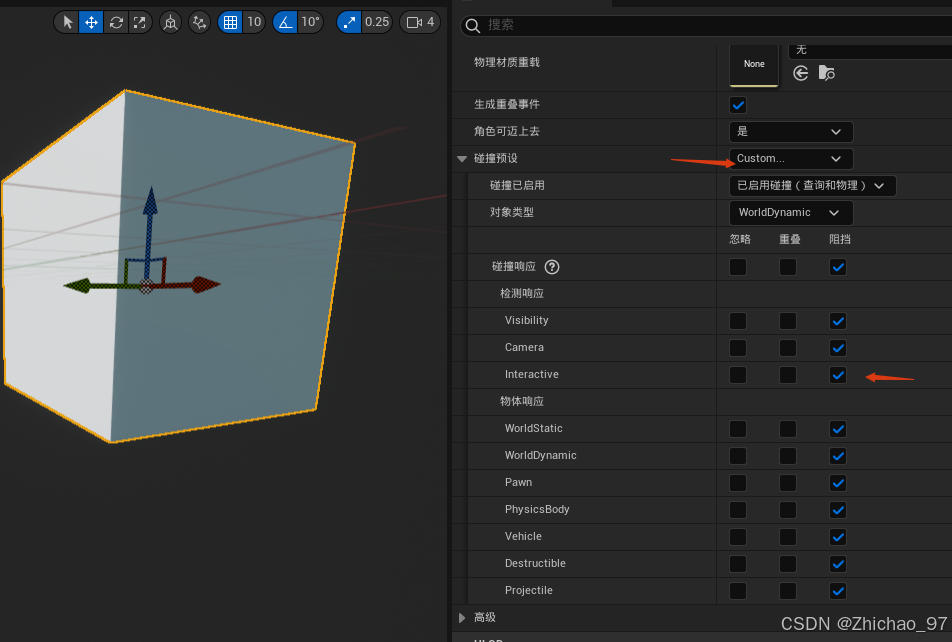This screenshot has height=642, width=952.
Task: Set Camera response to ignore
Action: click(738, 348)
